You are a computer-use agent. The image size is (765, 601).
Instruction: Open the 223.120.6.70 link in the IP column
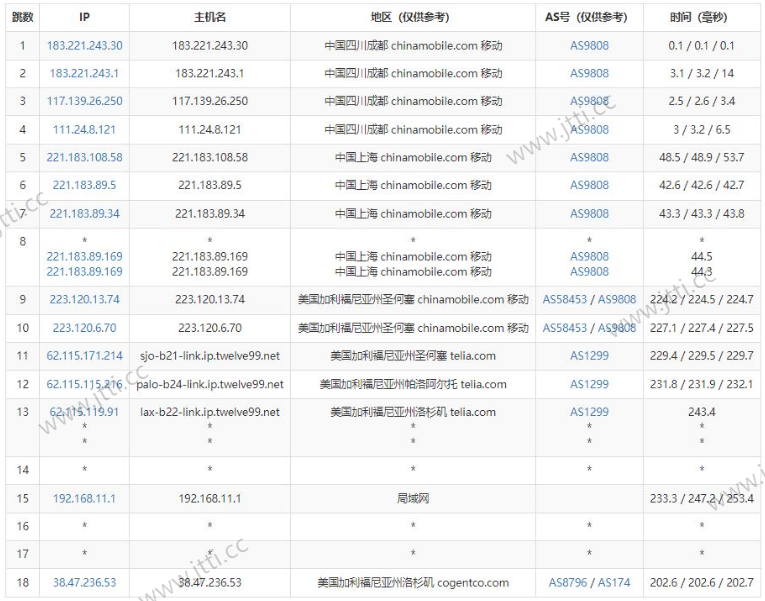coord(84,327)
